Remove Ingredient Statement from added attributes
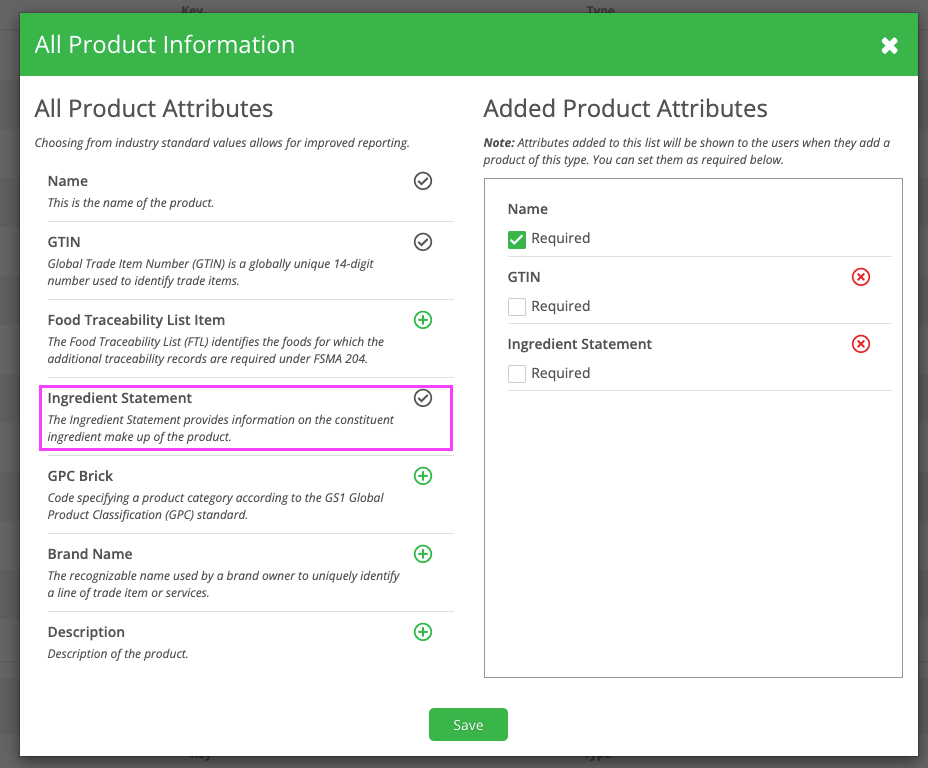 point(861,344)
